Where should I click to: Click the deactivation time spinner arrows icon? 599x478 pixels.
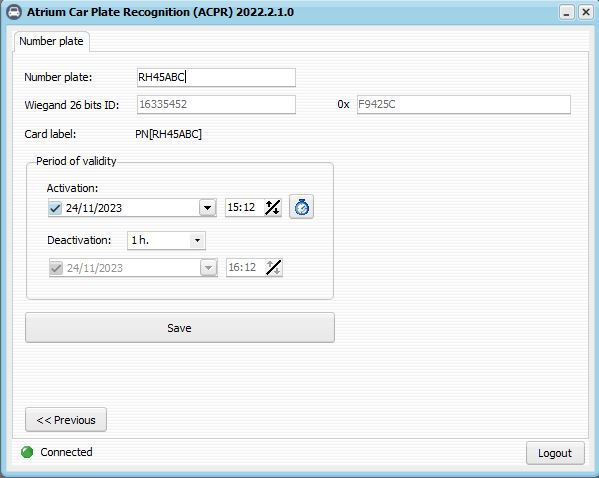pos(274,267)
